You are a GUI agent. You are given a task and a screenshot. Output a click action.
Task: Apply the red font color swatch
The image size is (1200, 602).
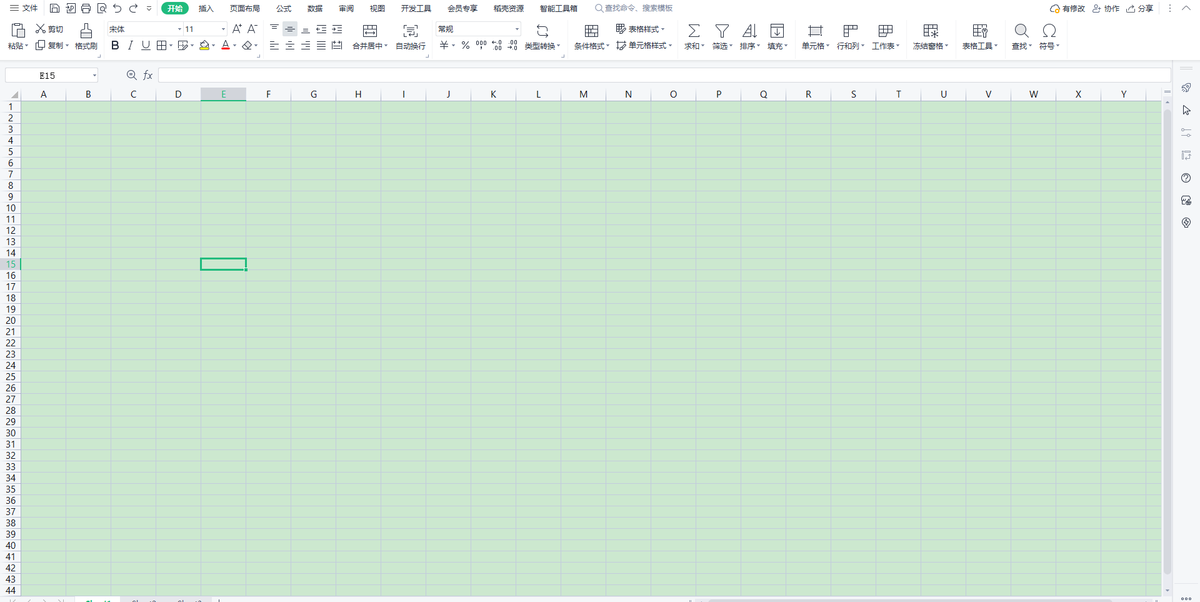226,46
